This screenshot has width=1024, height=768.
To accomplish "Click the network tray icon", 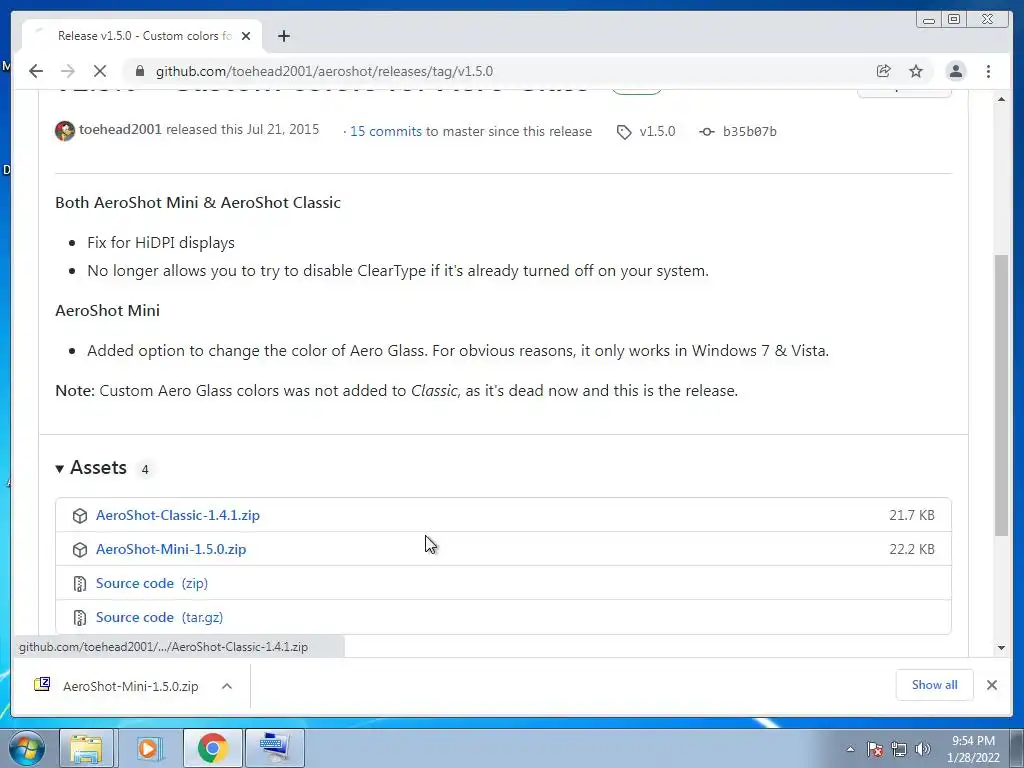I will click(899, 749).
